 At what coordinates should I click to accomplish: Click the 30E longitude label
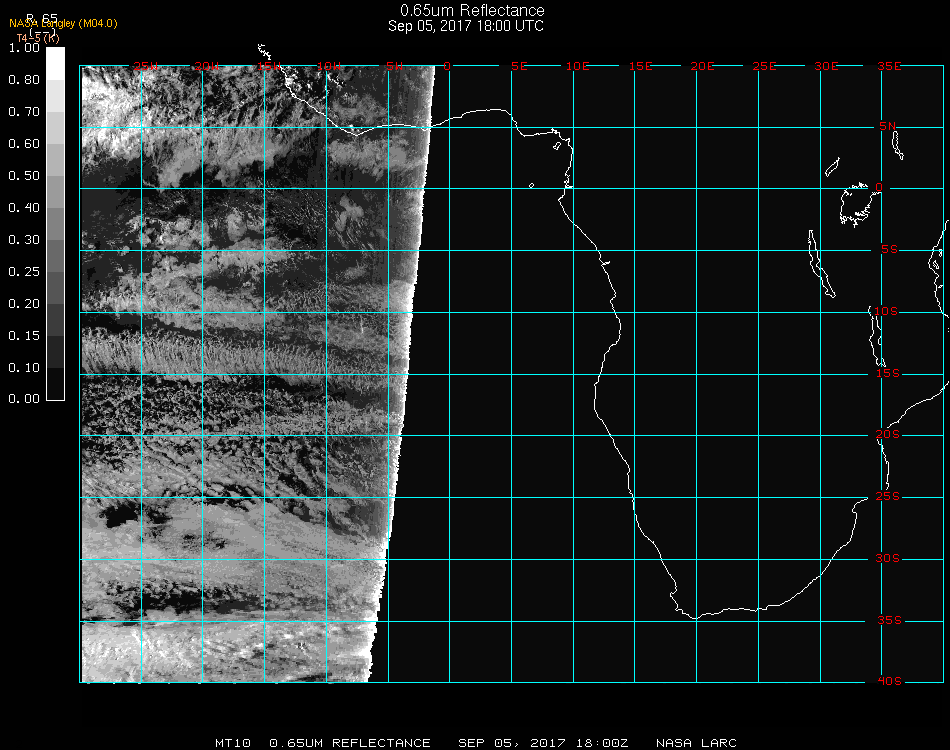click(x=826, y=66)
